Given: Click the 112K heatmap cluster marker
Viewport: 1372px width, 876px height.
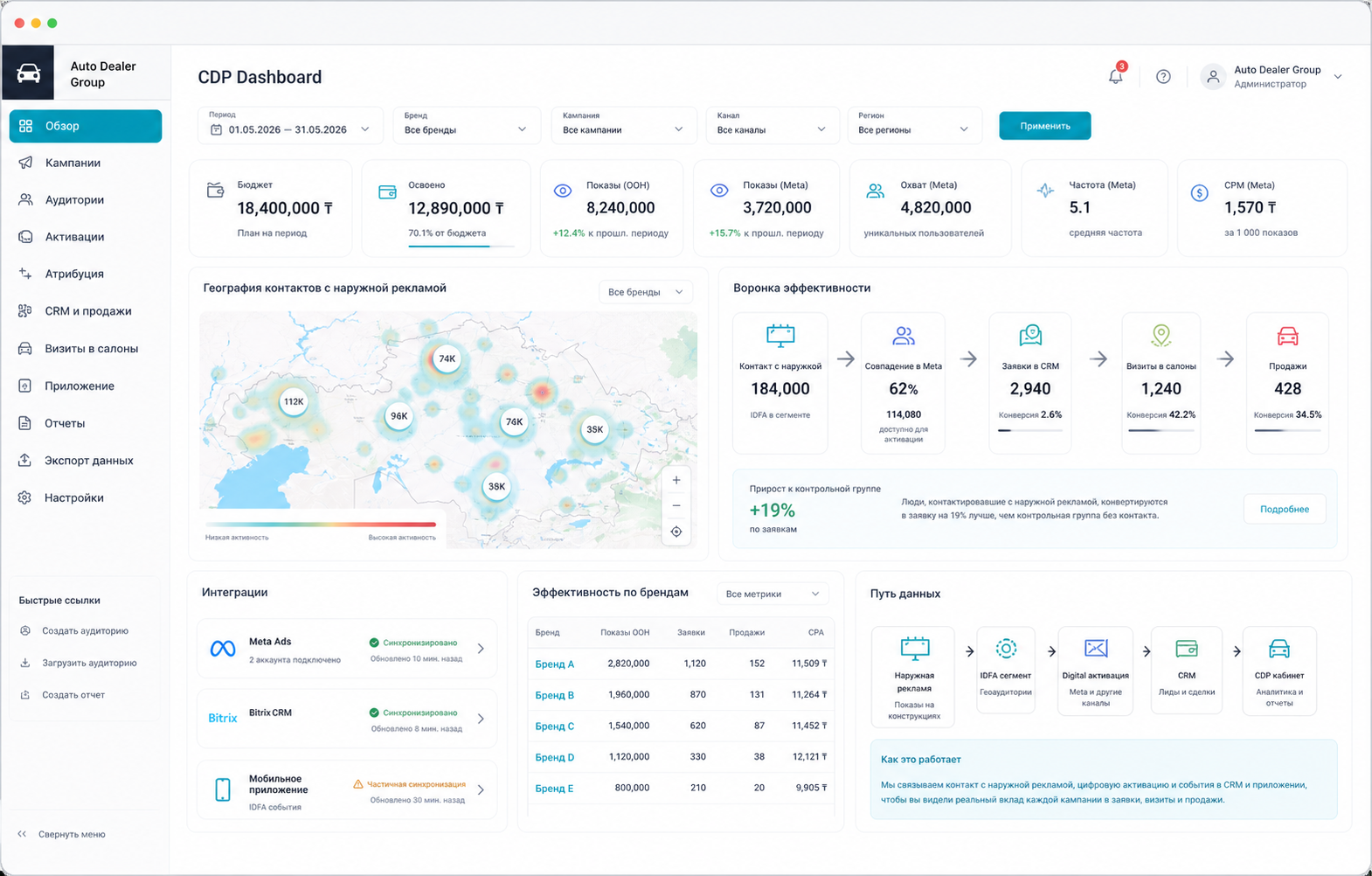Looking at the screenshot, I should [294, 402].
